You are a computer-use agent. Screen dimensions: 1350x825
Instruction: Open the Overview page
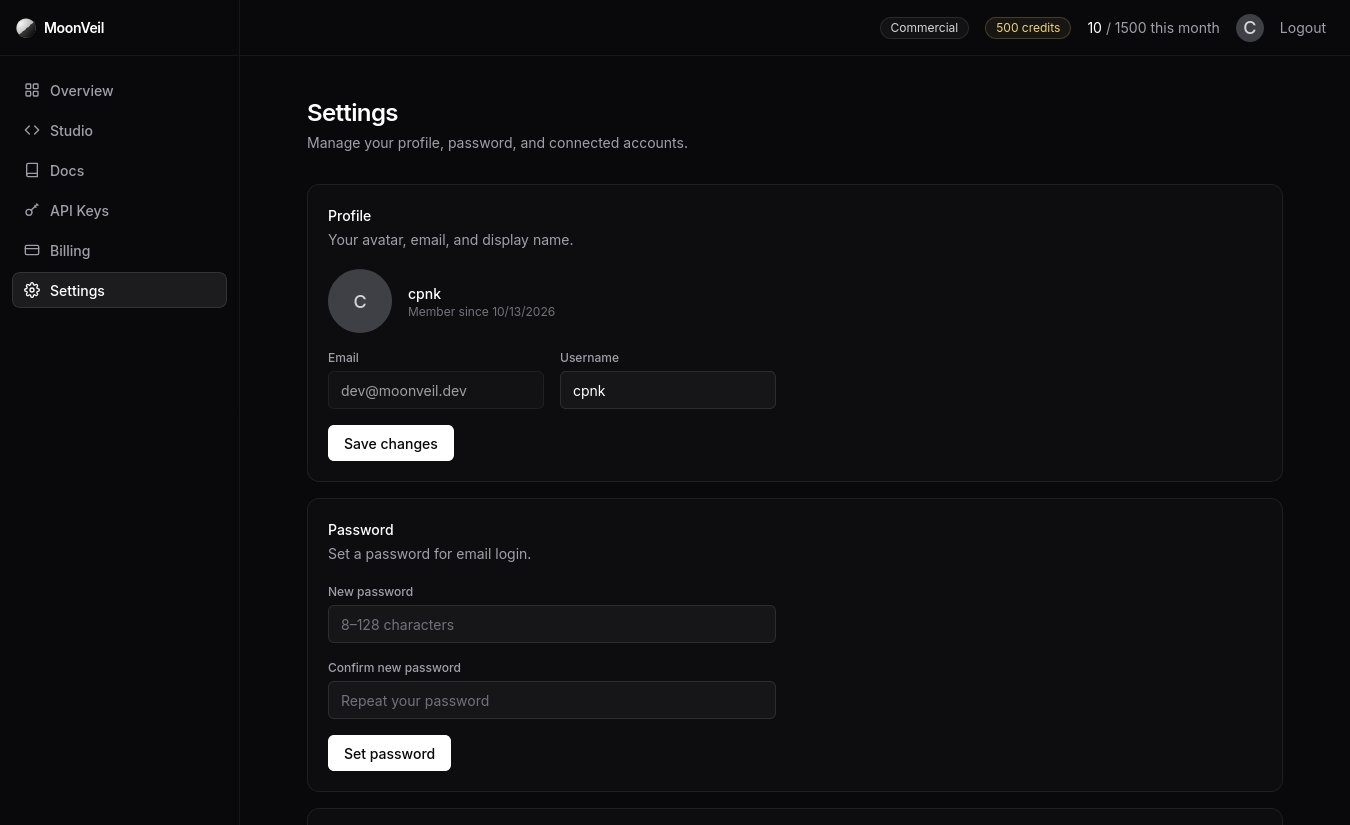(x=119, y=90)
